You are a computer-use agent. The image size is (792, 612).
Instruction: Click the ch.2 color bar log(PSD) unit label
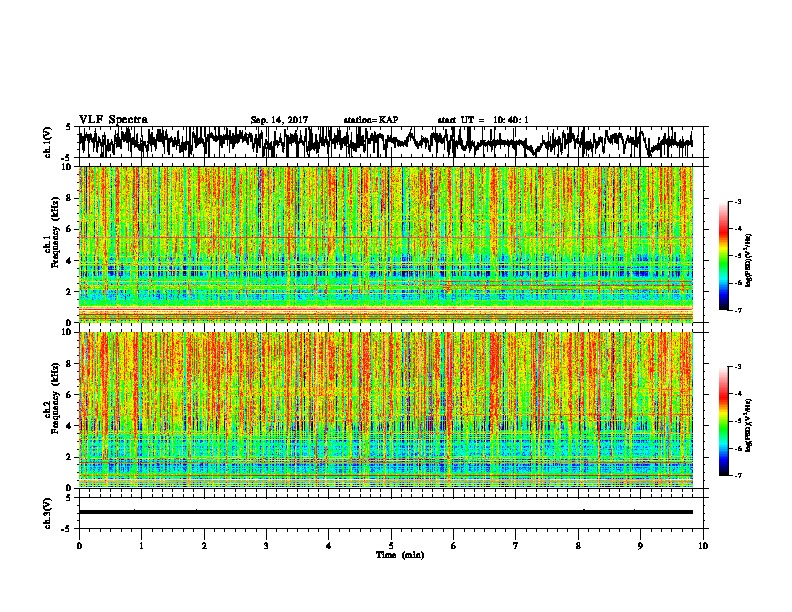[749, 425]
